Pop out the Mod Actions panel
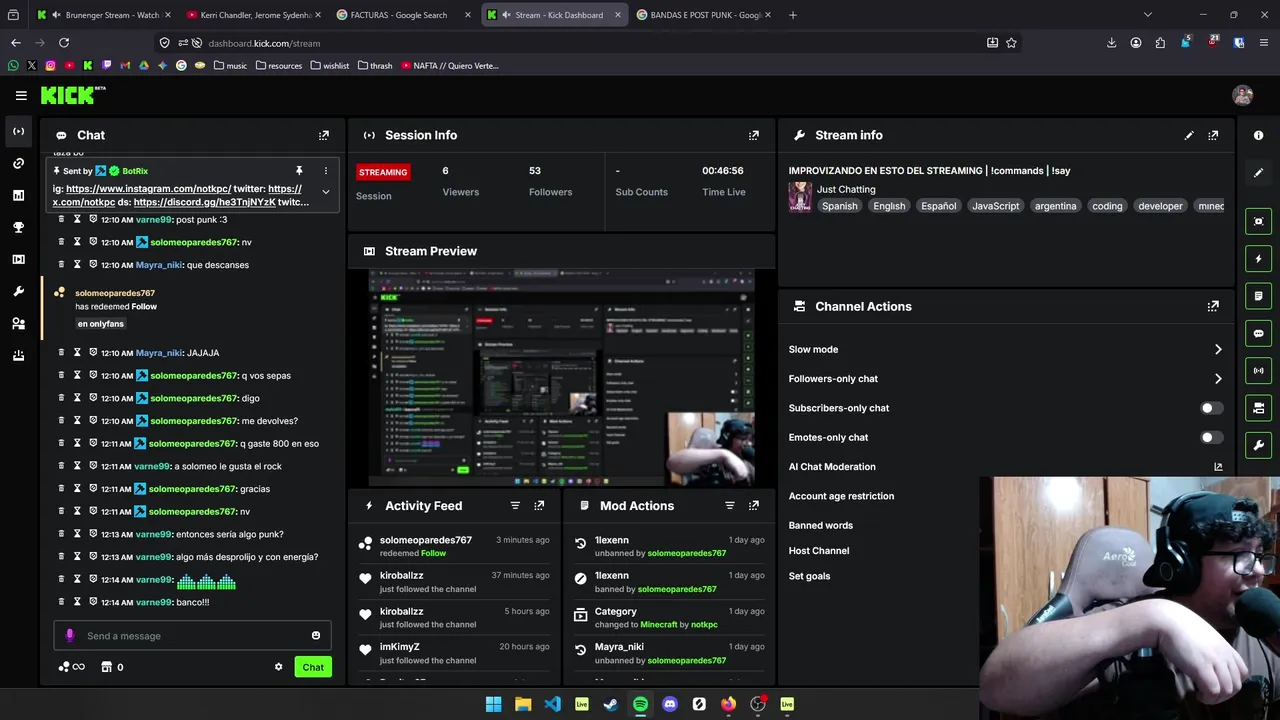The width and height of the screenshot is (1280, 720). point(754,506)
